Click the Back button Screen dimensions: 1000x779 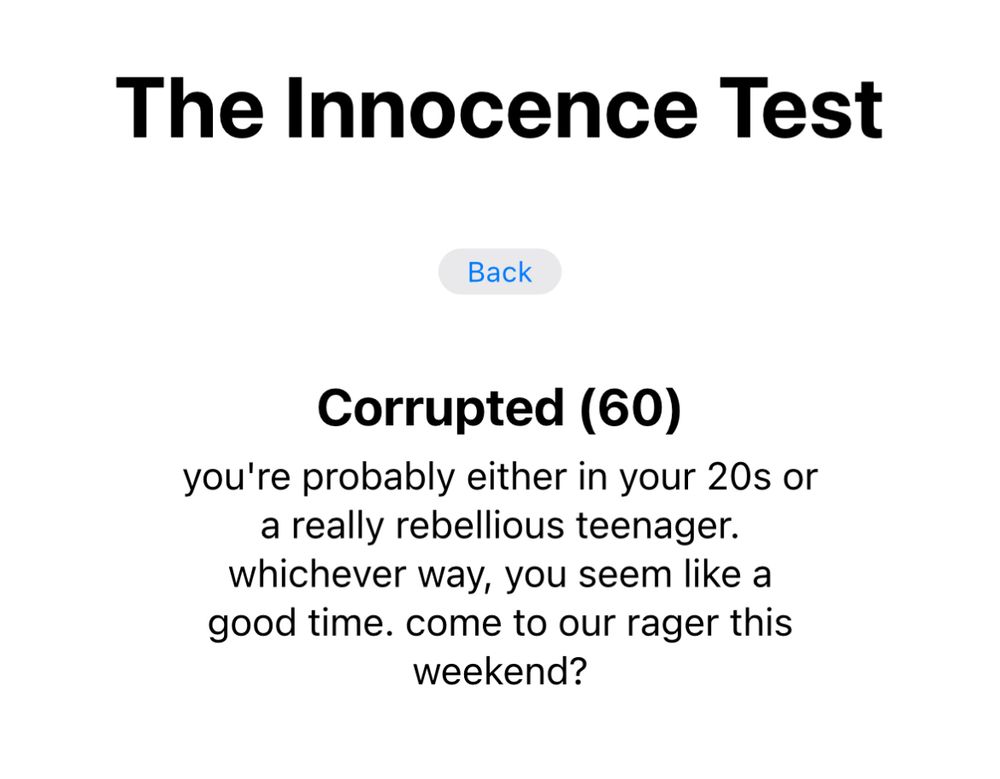coord(499,272)
